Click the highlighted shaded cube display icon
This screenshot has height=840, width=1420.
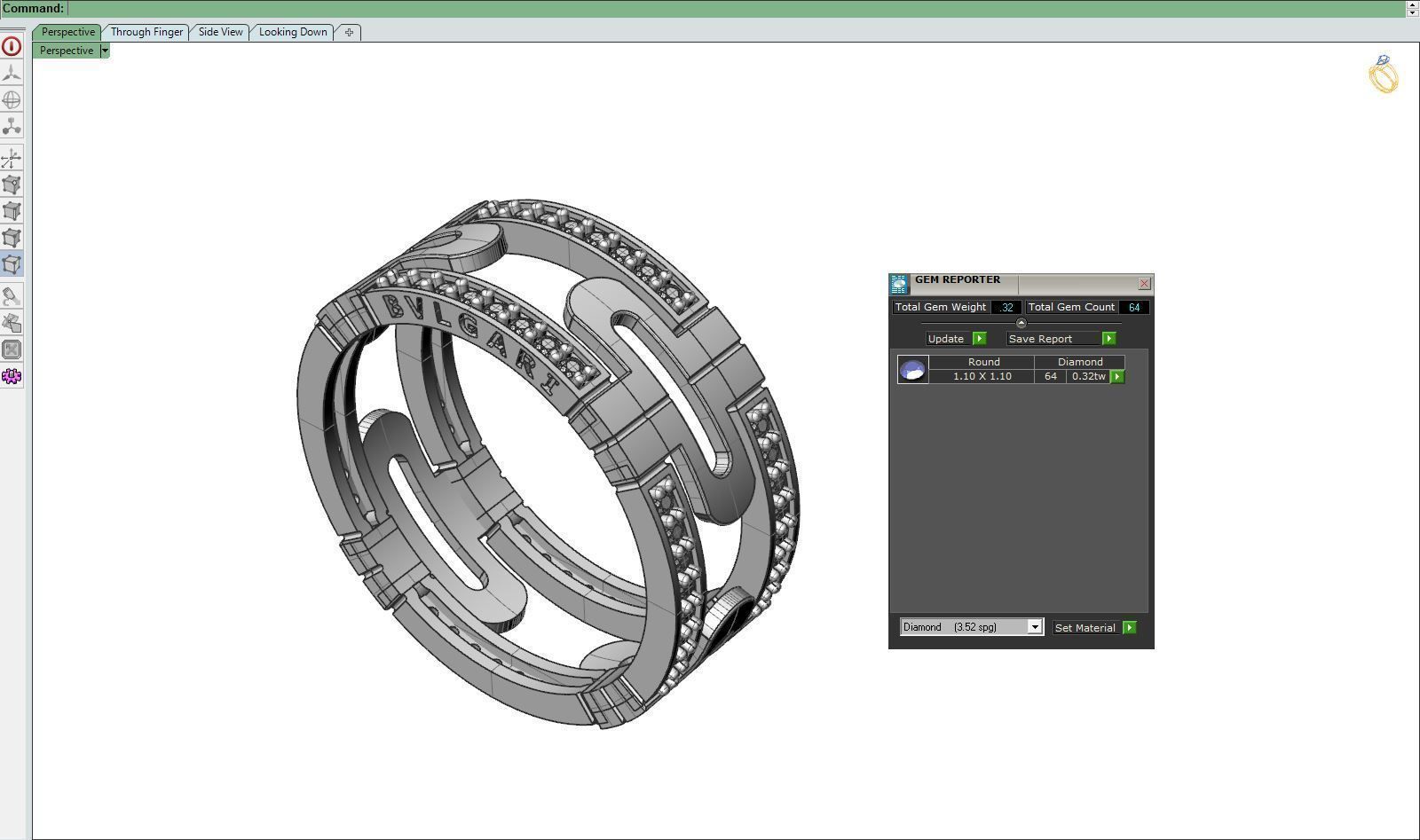point(12,264)
